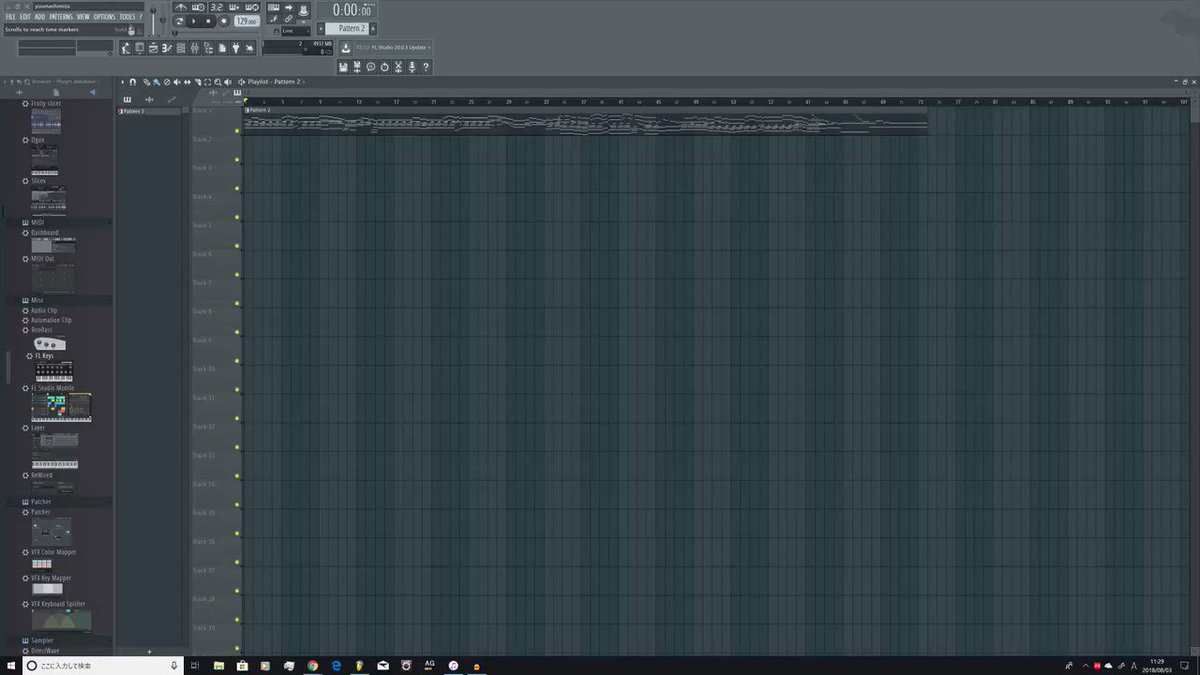The image size is (1200, 675).
Task: Open the ADD menu
Action: tap(40, 17)
